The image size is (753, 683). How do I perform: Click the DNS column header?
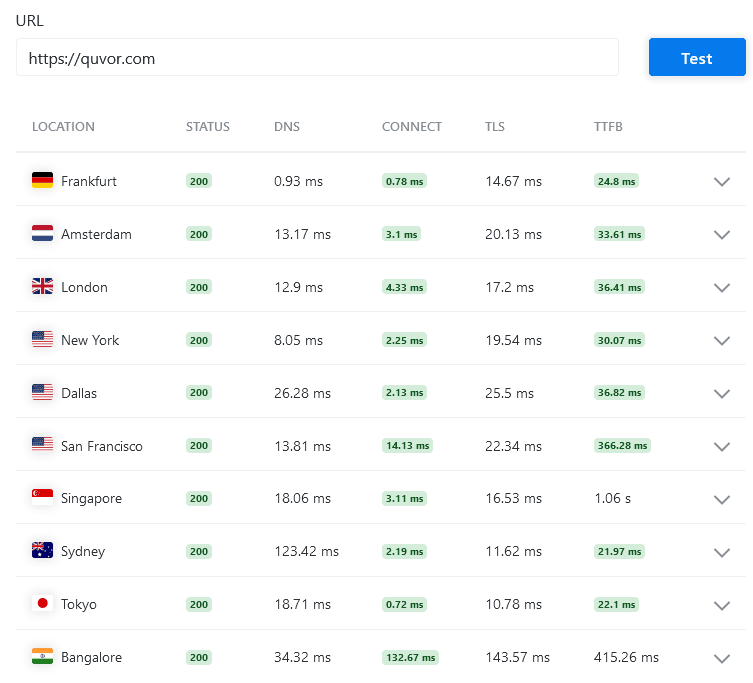pos(287,127)
